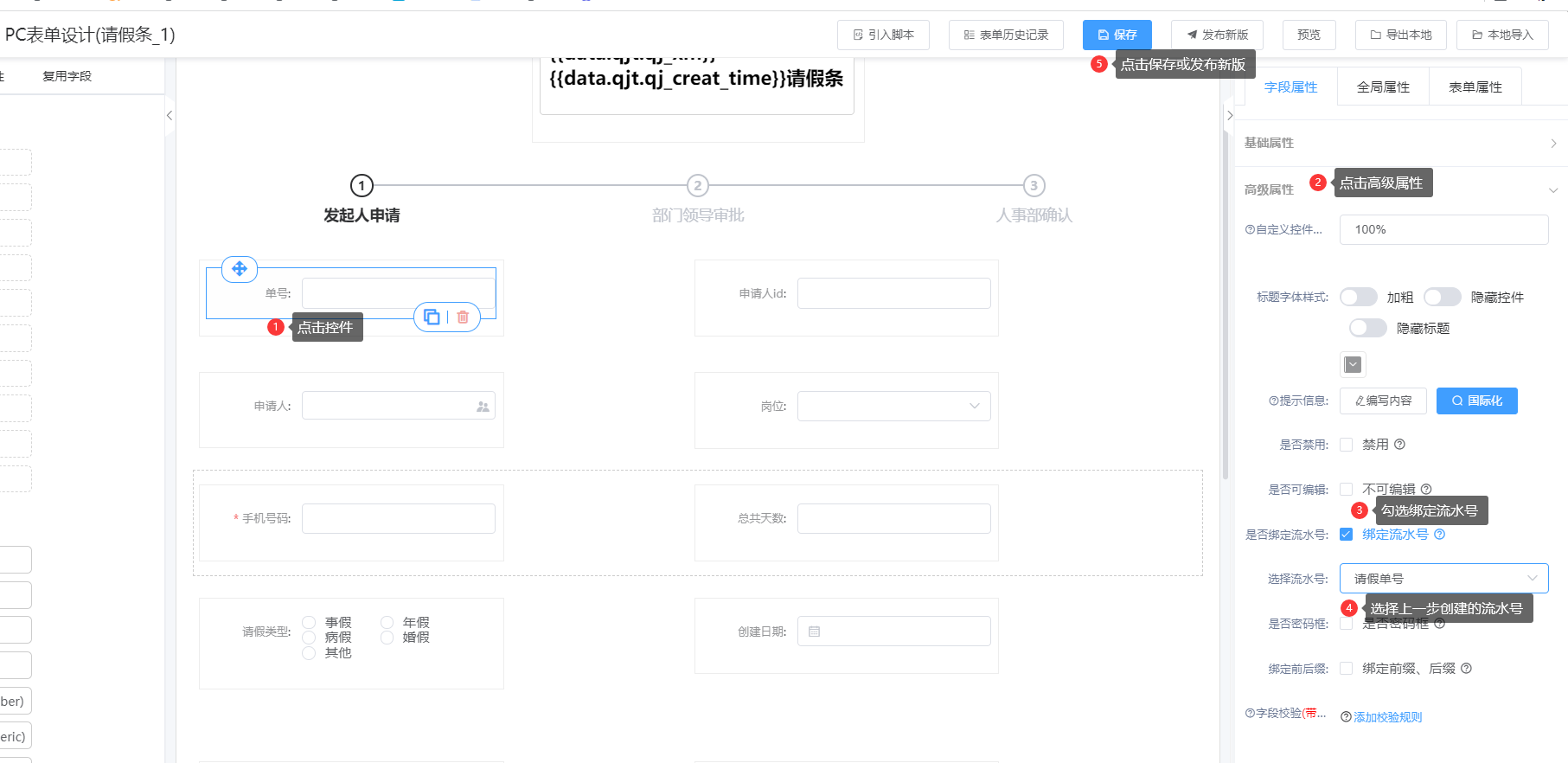The width and height of the screenshot is (1568, 763).
Task: Select step circle 2 部门领导审批
Action: click(x=698, y=185)
